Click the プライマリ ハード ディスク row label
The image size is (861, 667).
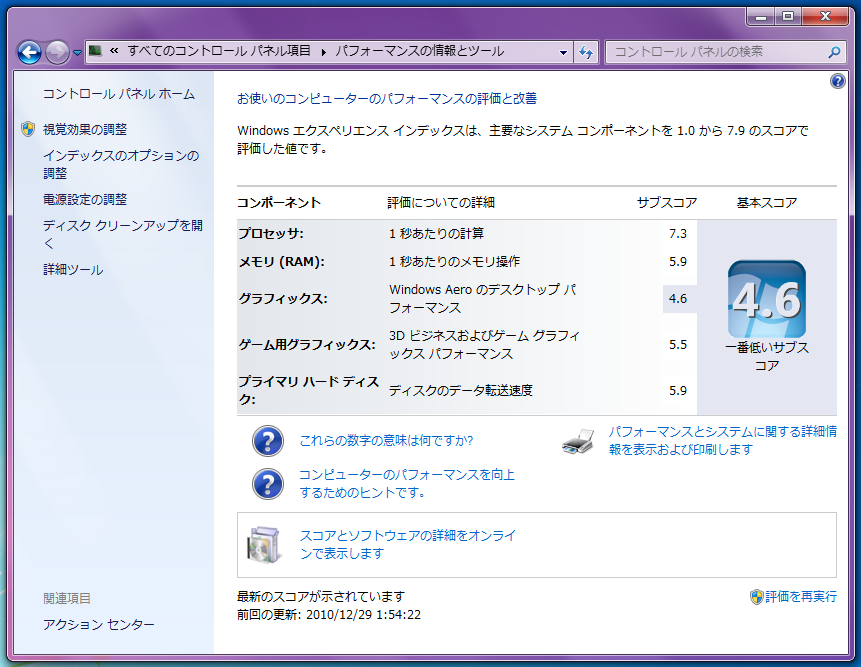(x=309, y=390)
